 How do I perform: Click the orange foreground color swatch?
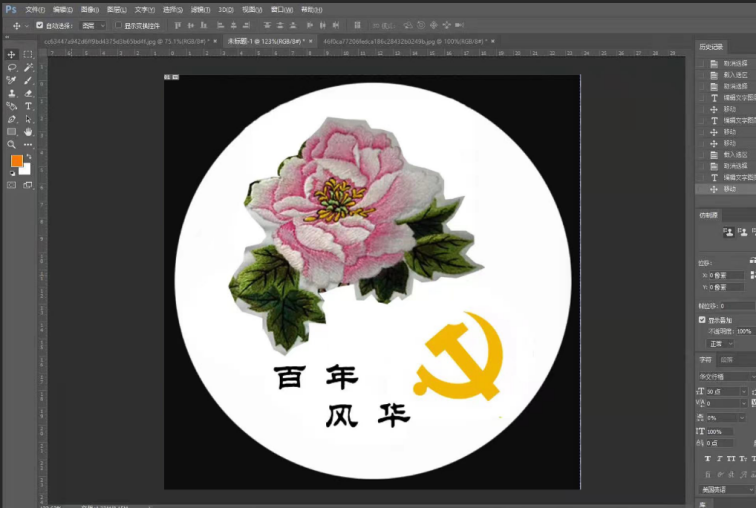pyautogui.click(x=16, y=161)
